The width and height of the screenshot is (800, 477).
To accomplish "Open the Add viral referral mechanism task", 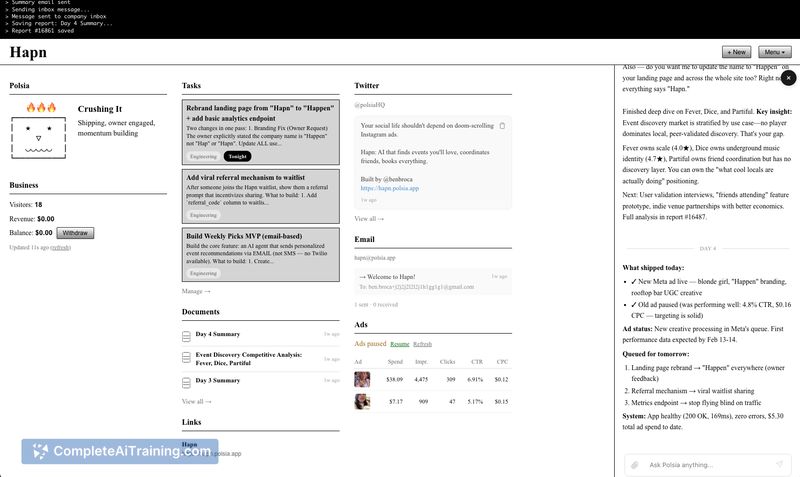I will click(x=261, y=196).
